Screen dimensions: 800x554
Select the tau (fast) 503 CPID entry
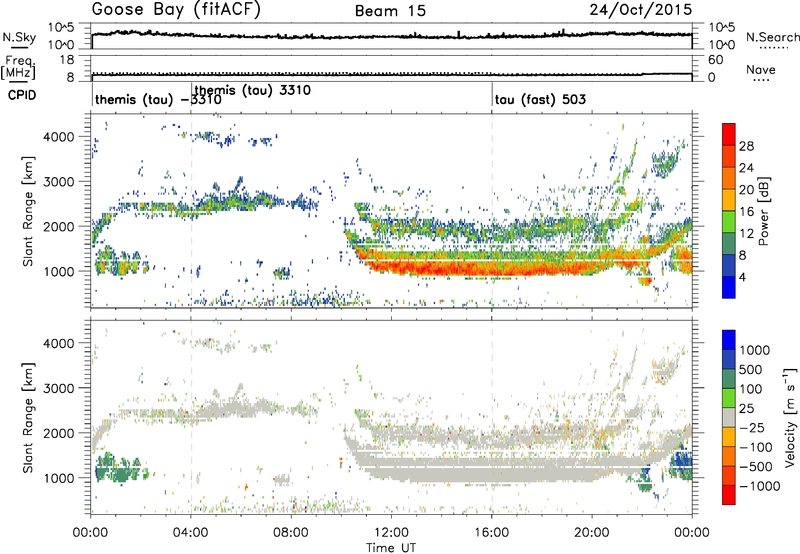point(540,99)
